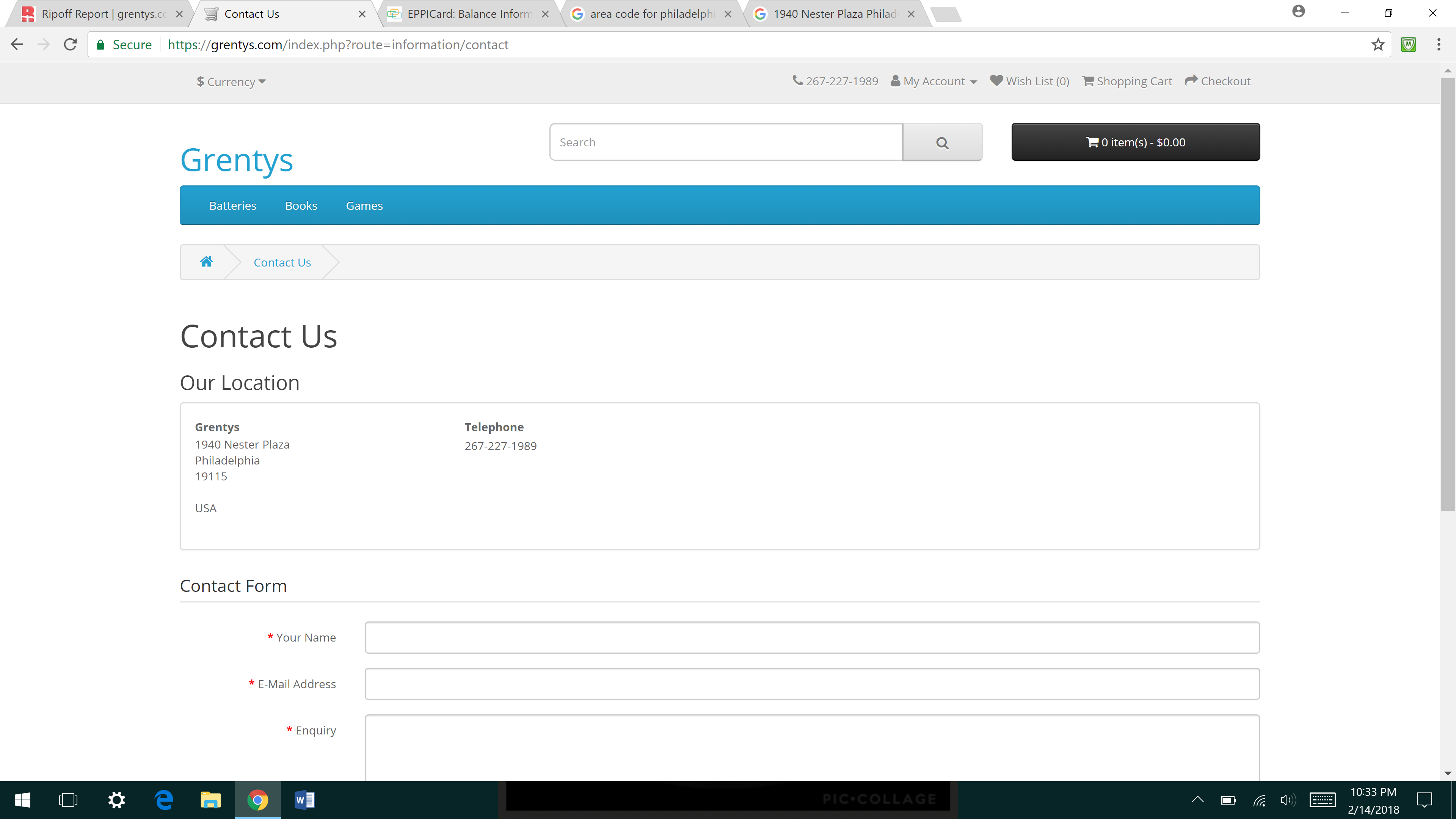Click the arrow icon next to Checkout

(x=1191, y=81)
